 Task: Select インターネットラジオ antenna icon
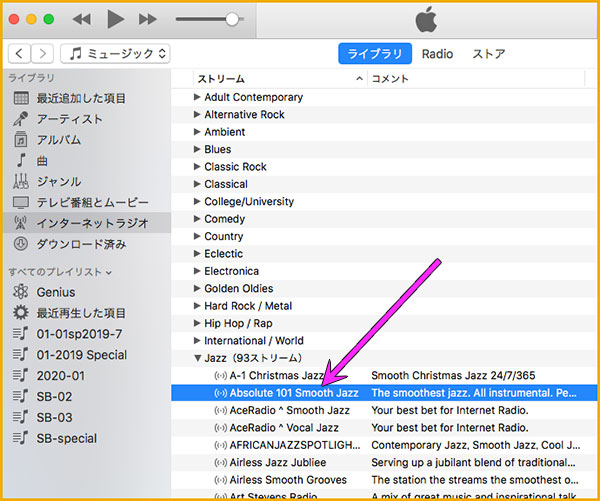click(x=20, y=223)
